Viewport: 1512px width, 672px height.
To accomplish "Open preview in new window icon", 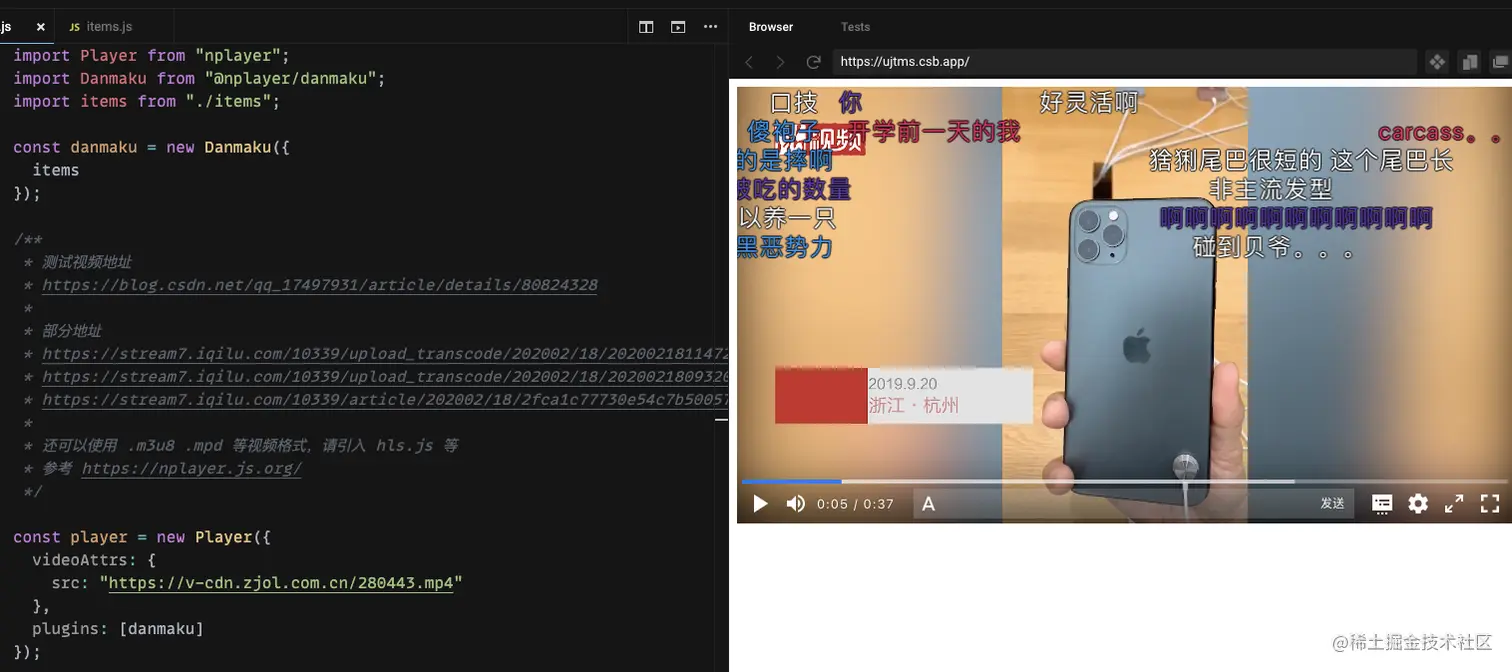I will 1500,62.
